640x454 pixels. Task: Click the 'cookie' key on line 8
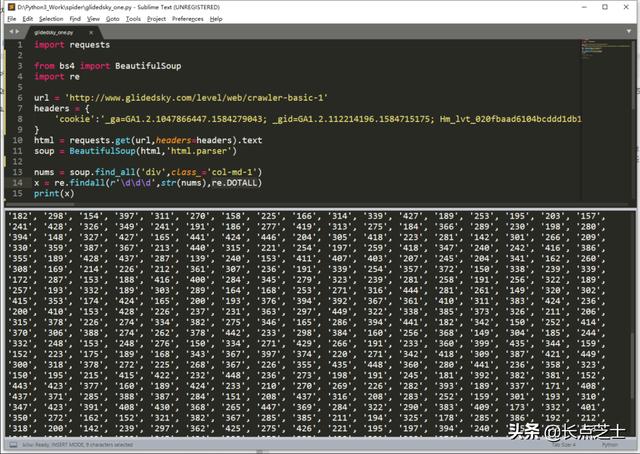[x=75, y=119]
